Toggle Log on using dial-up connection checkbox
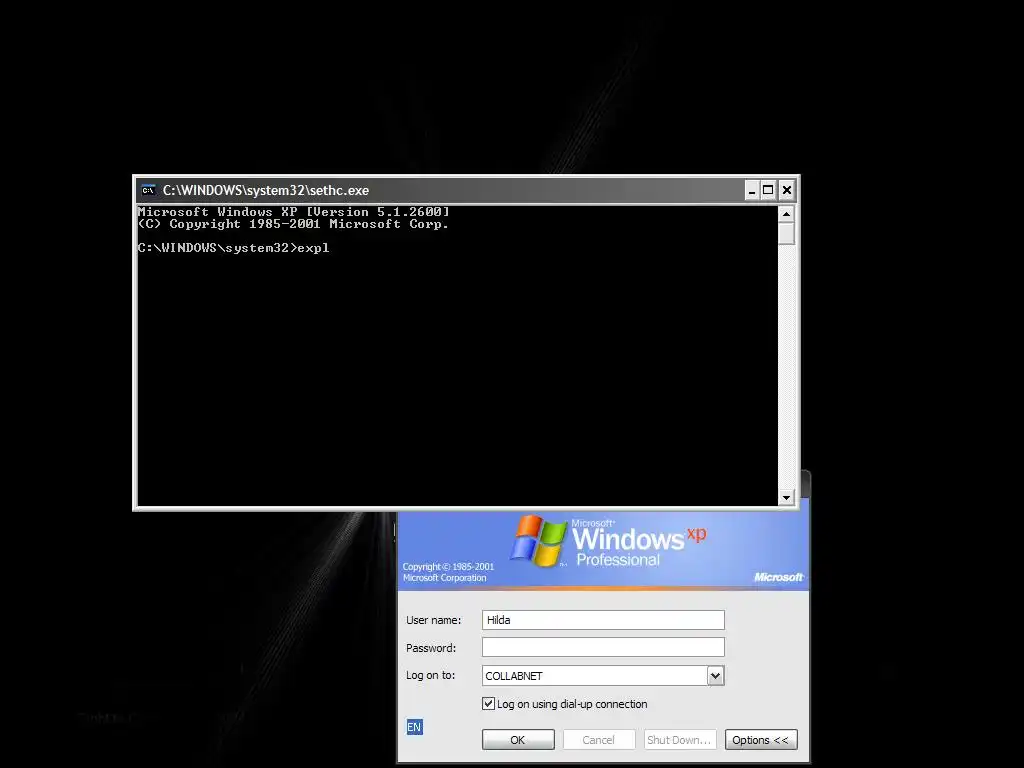The image size is (1024, 768). pos(488,703)
